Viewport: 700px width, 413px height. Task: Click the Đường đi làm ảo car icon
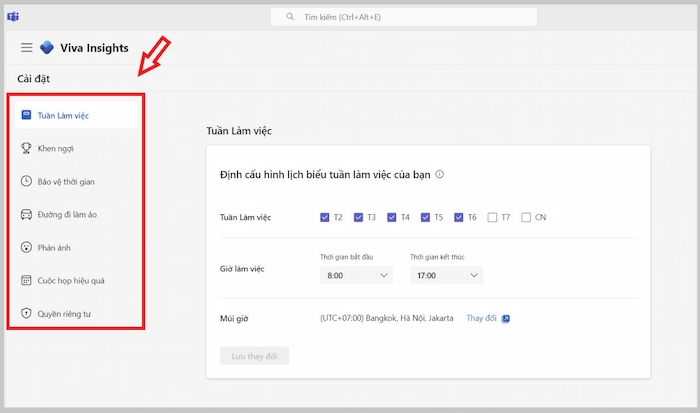pyautogui.click(x=26, y=214)
